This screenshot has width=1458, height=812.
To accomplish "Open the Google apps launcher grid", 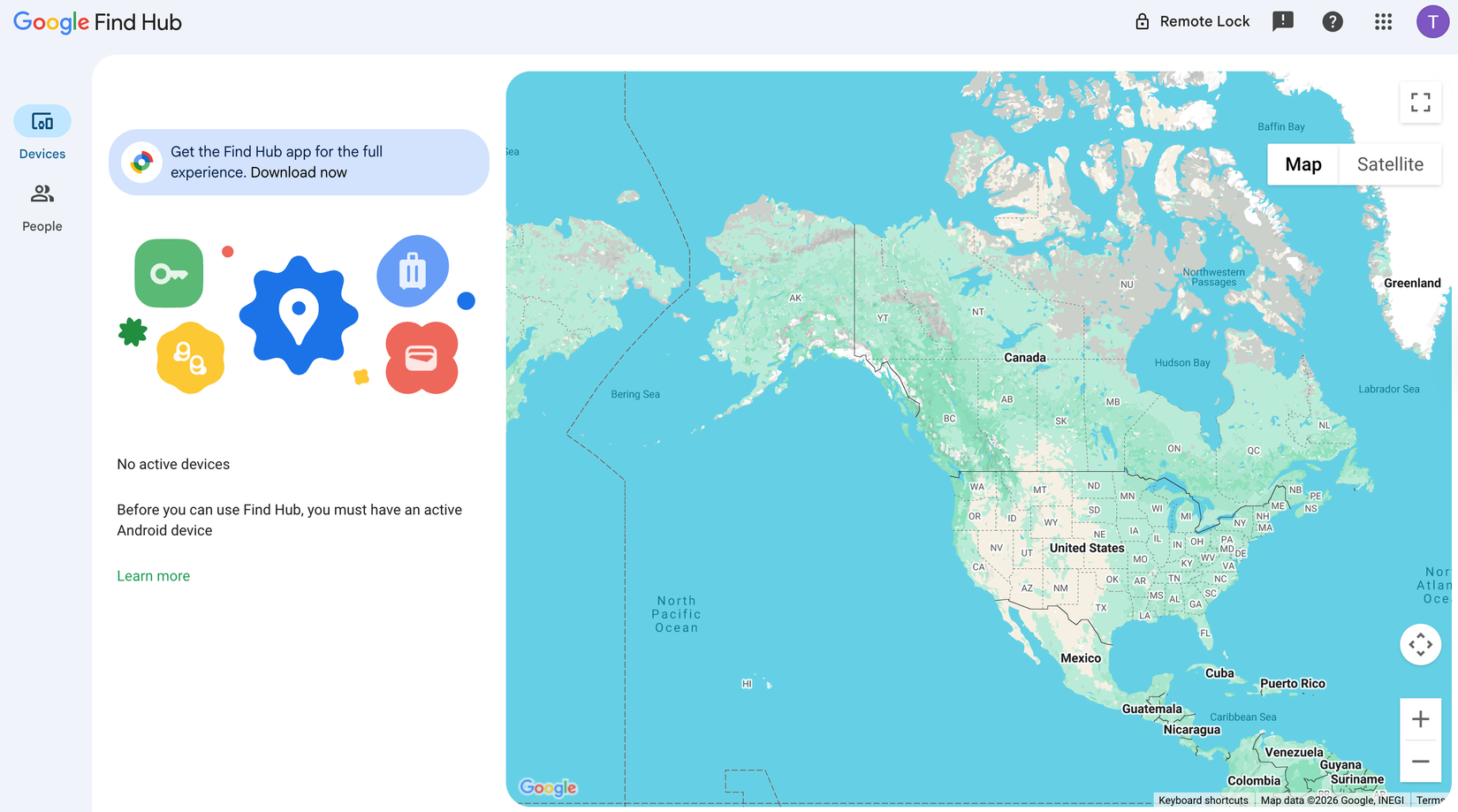I will 1383,21.
